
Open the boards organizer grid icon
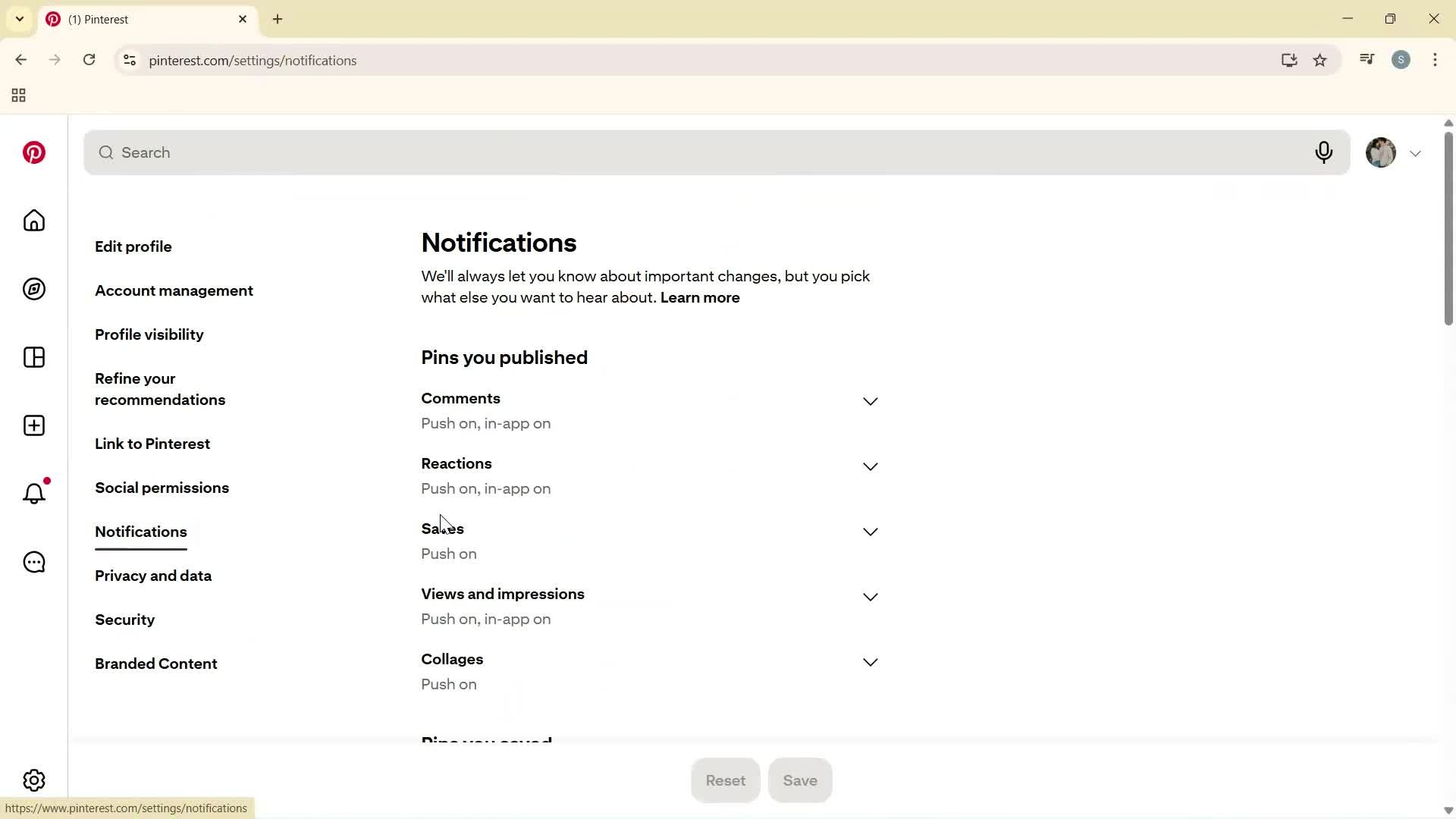coord(33,357)
